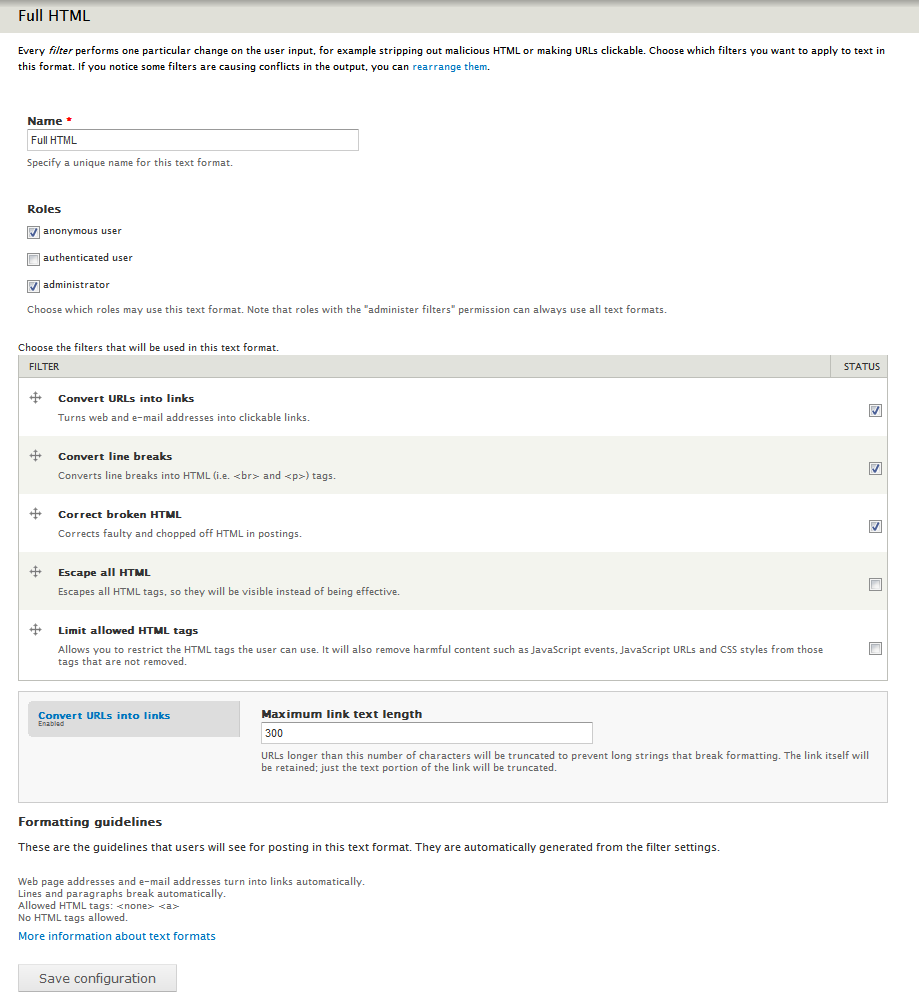Enable the authenticated user role
The width and height of the screenshot is (919, 1005).
34,259
